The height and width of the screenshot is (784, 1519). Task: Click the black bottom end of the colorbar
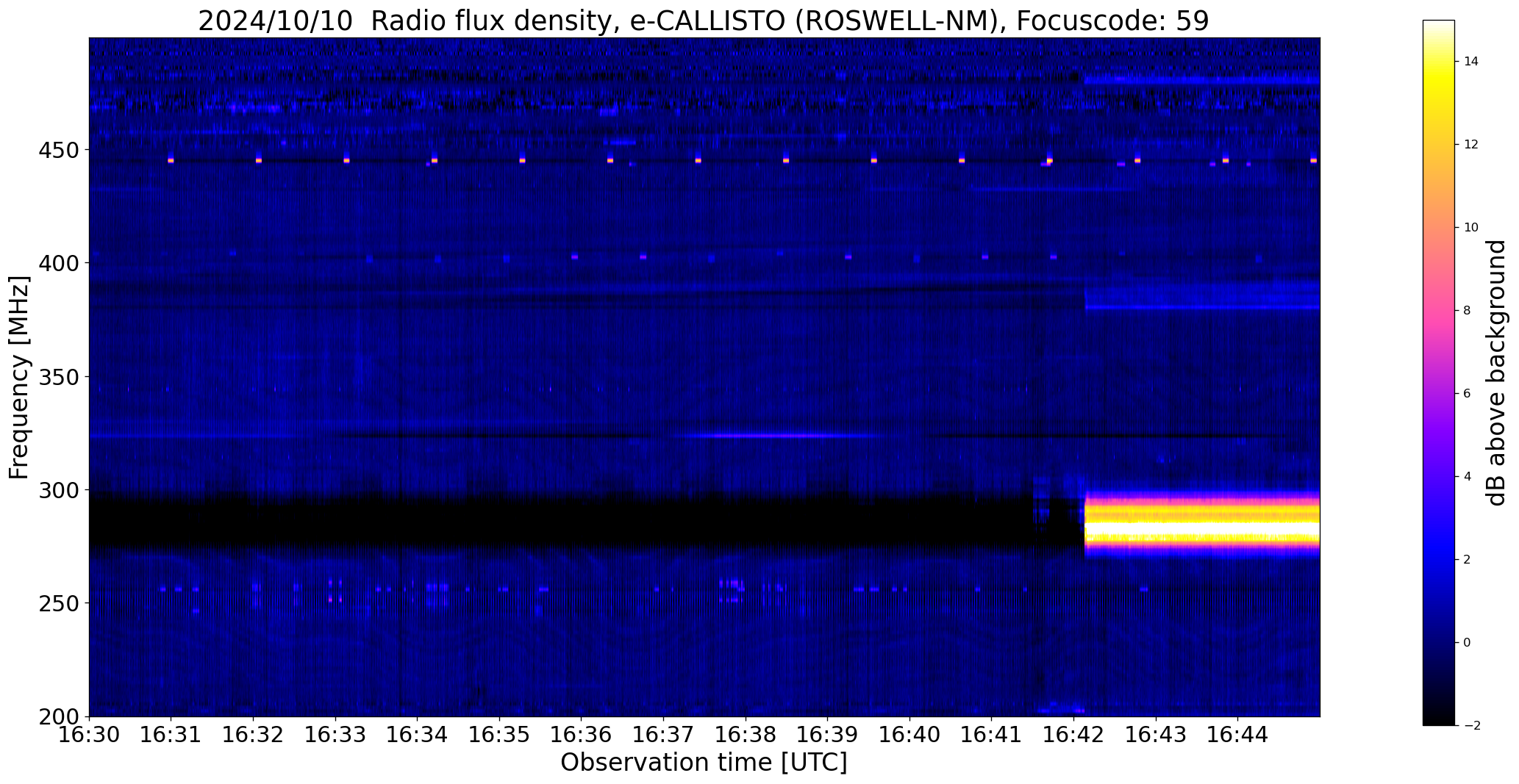[1439, 719]
